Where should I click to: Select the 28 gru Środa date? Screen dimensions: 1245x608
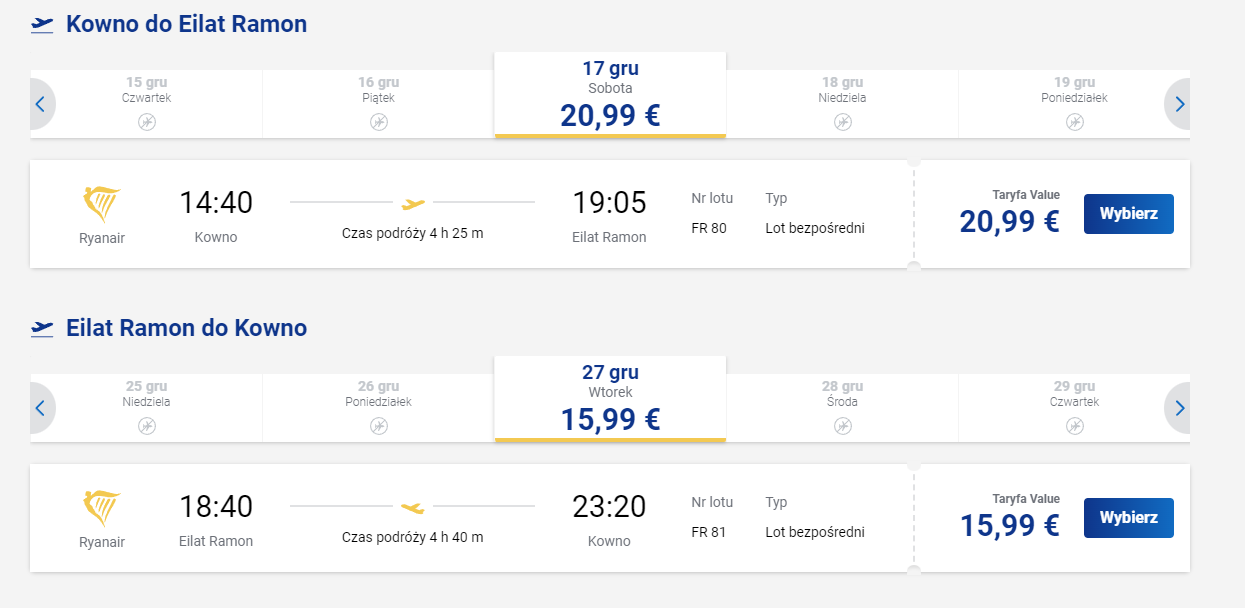(x=842, y=408)
